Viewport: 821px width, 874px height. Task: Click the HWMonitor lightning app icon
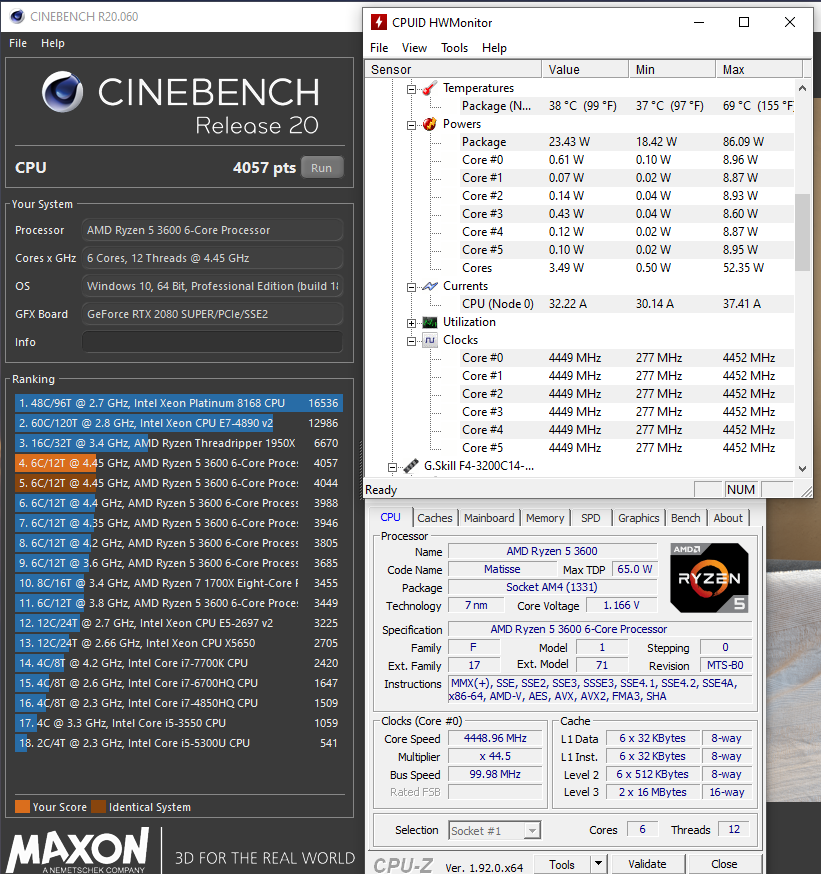pos(379,22)
